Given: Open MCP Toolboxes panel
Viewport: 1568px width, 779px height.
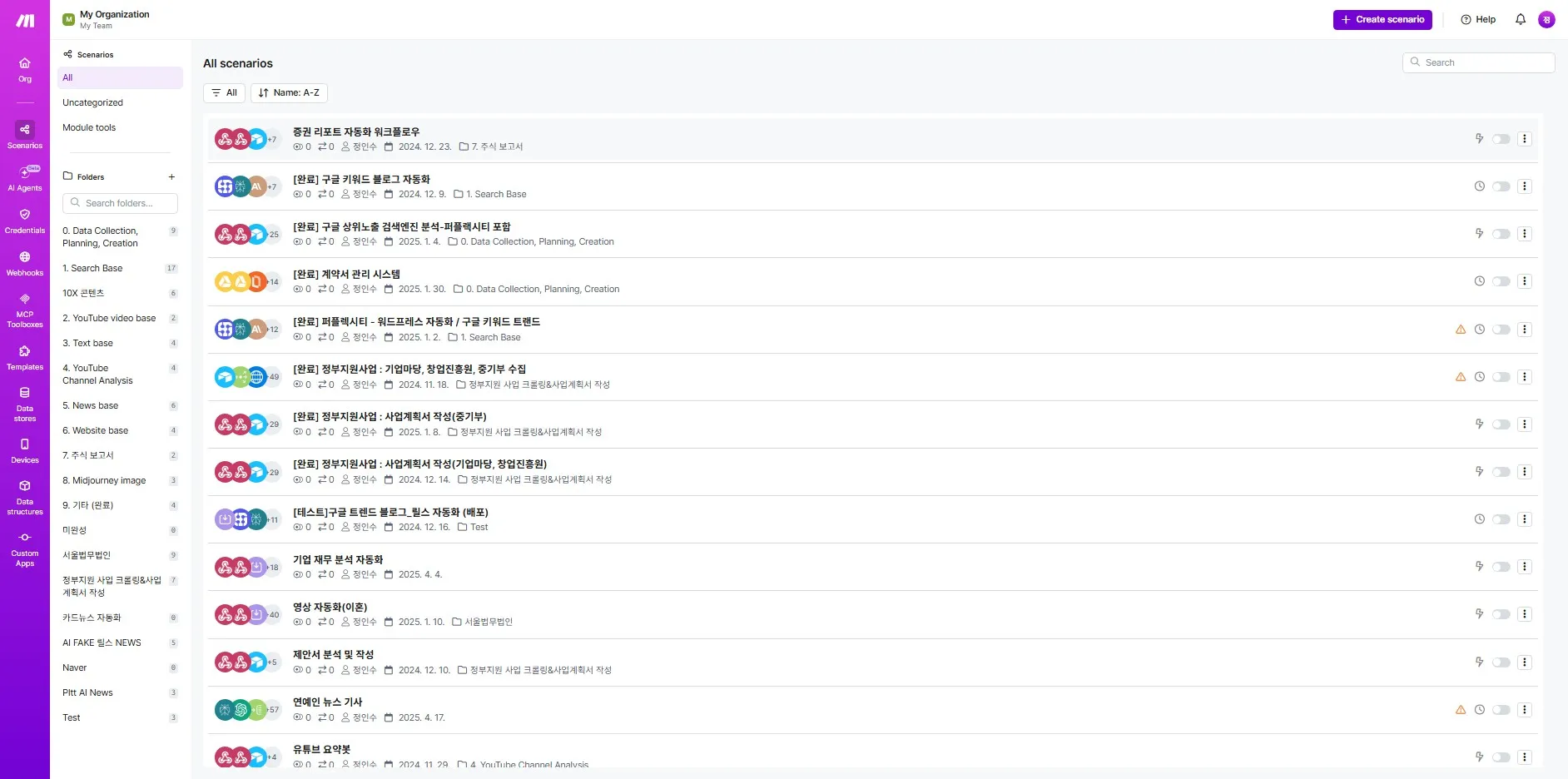Looking at the screenshot, I should (25, 310).
